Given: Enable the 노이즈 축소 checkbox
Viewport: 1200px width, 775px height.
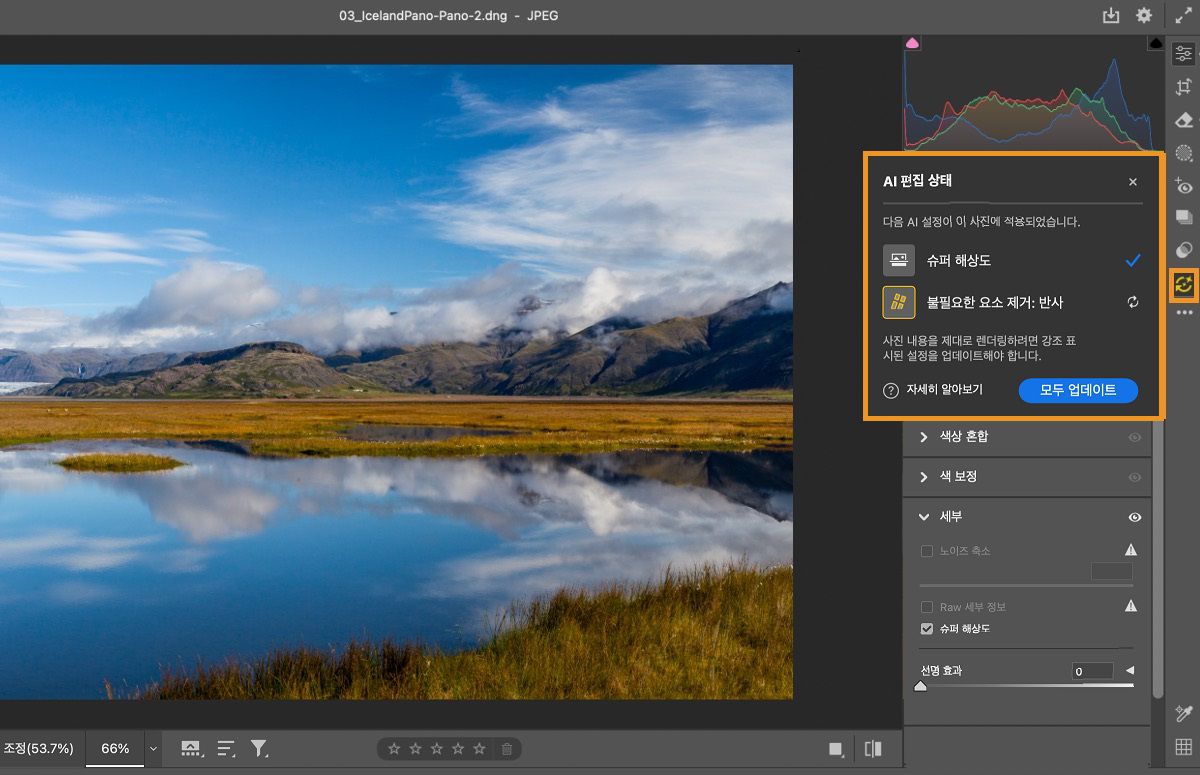Looking at the screenshot, I should (926, 551).
